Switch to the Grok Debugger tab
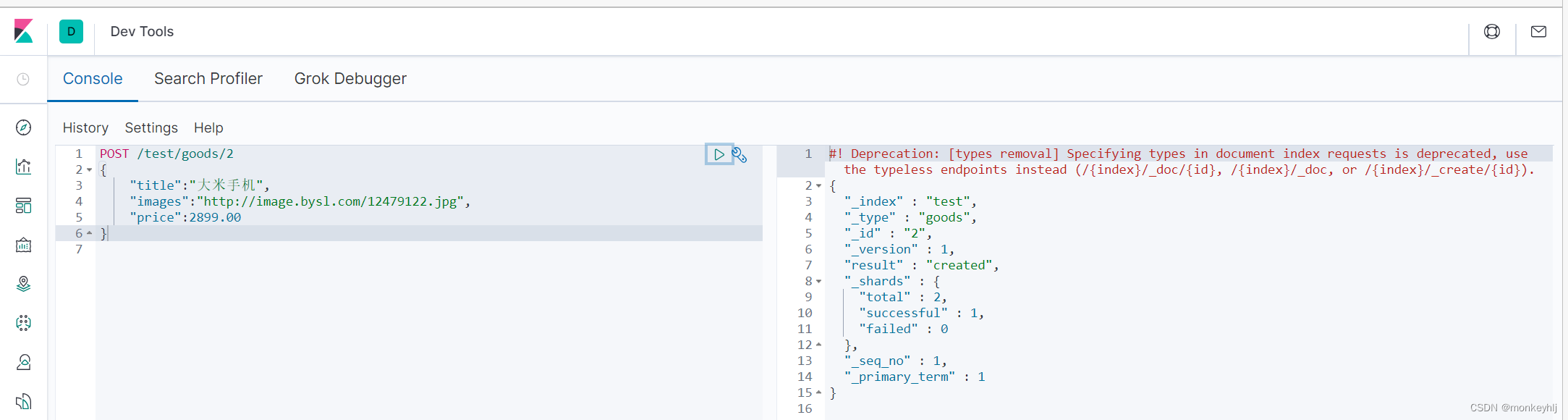The width and height of the screenshot is (1568, 420). click(x=350, y=78)
